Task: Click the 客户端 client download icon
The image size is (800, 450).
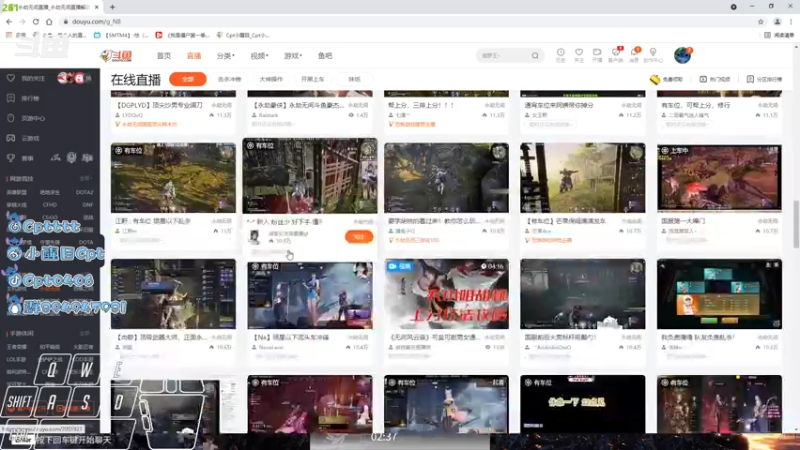Action: click(x=616, y=55)
